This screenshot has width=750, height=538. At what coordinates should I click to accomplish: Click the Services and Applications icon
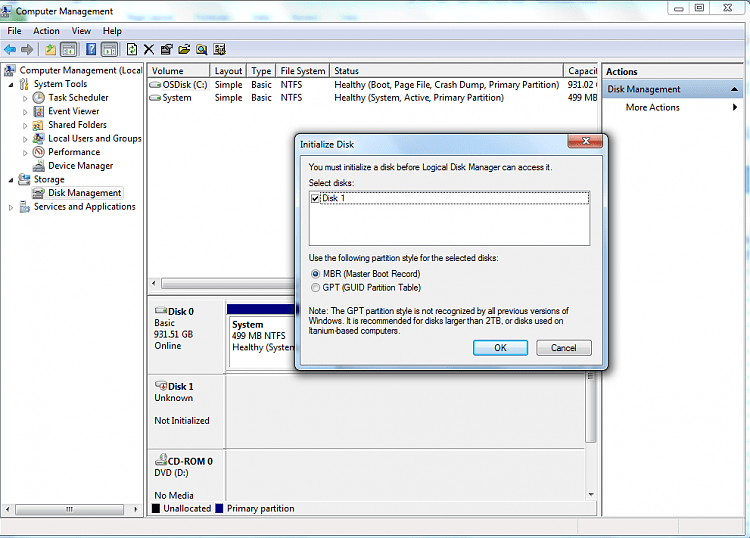(24, 207)
